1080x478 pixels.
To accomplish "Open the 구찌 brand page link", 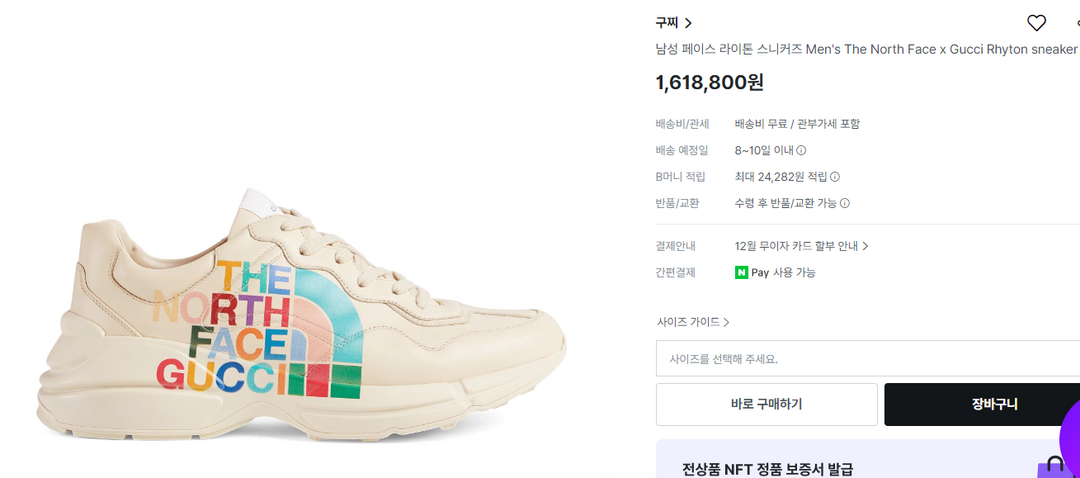I will tap(667, 23).
